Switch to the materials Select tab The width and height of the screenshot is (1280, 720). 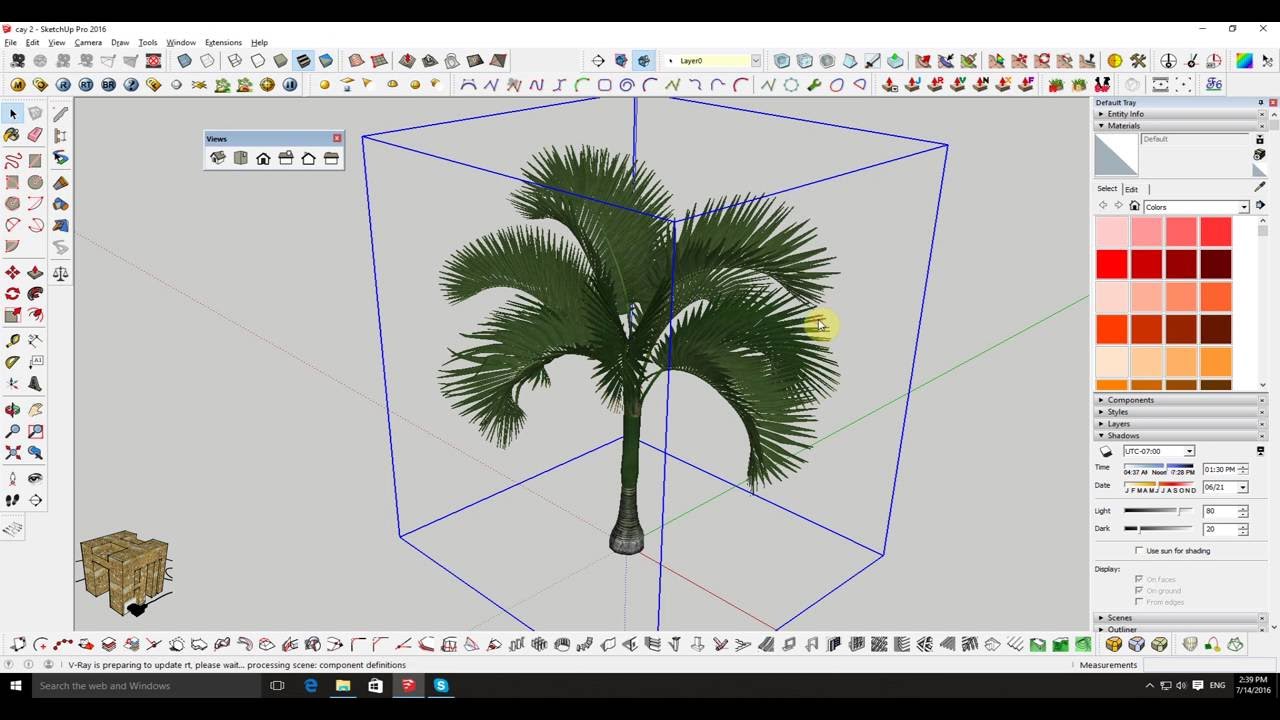click(1107, 189)
